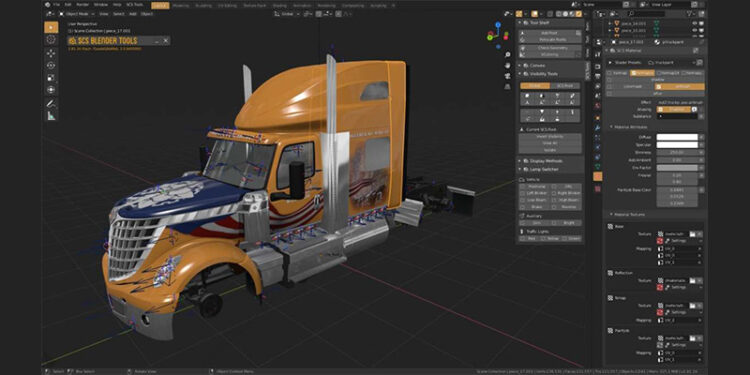Switch to the UV Editing workspace tab
The height and width of the screenshot is (375, 750).
(x=227, y=5)
